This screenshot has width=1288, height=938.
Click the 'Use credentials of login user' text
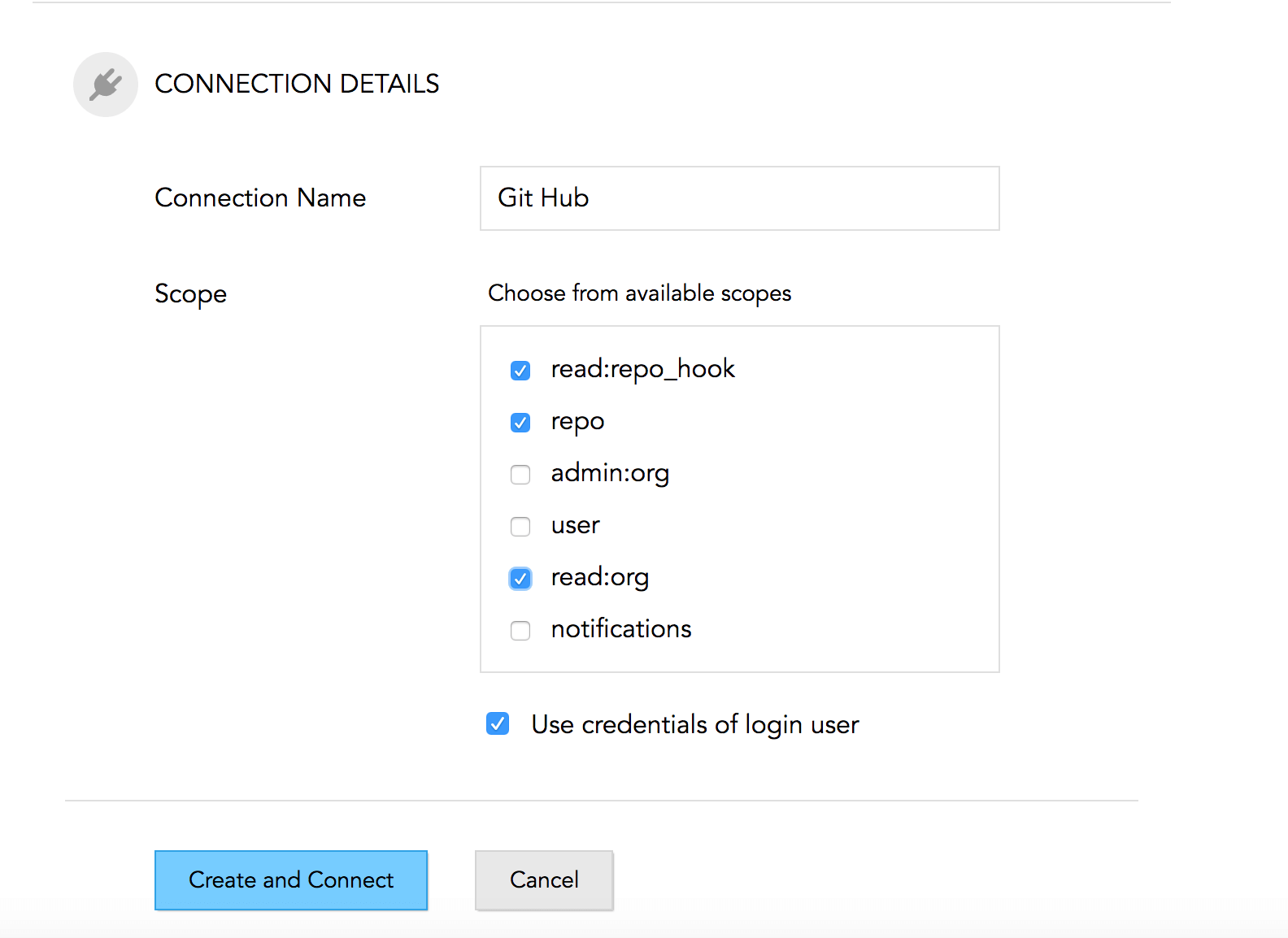pyautogui.click(x=695, y=724)
